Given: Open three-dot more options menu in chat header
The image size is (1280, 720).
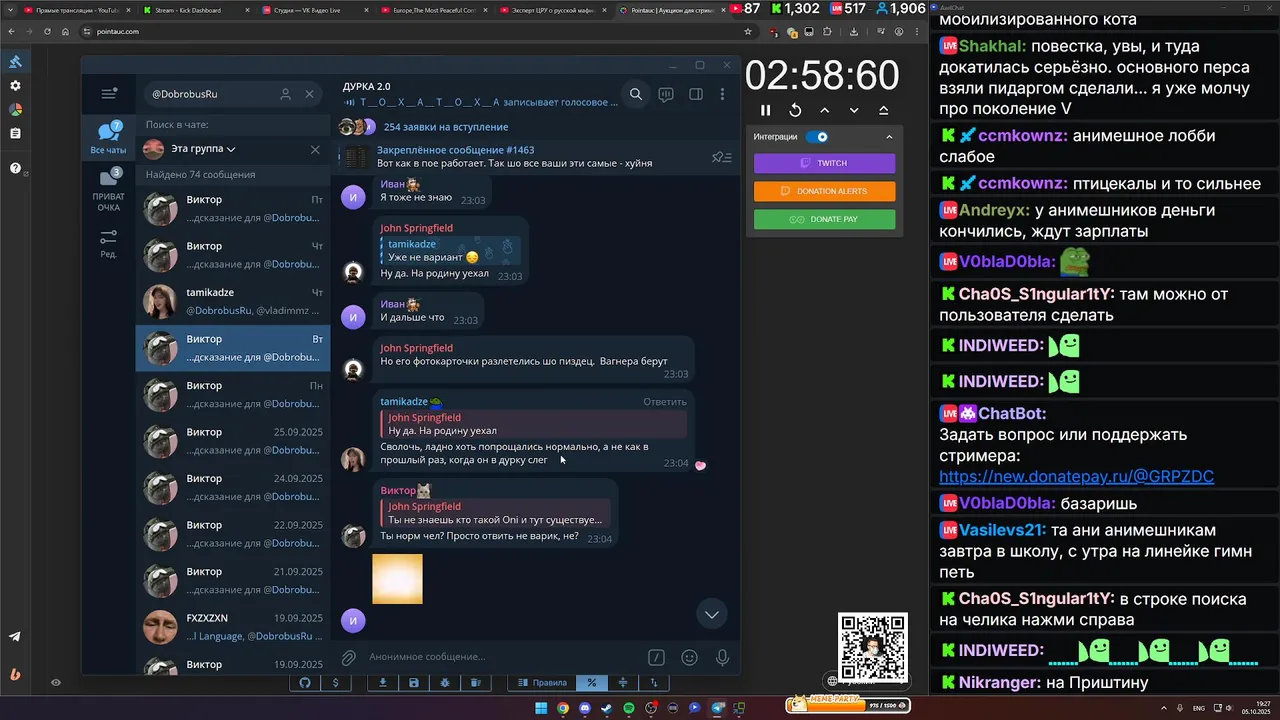Looking at the screenshot, I should click(722, 94).
